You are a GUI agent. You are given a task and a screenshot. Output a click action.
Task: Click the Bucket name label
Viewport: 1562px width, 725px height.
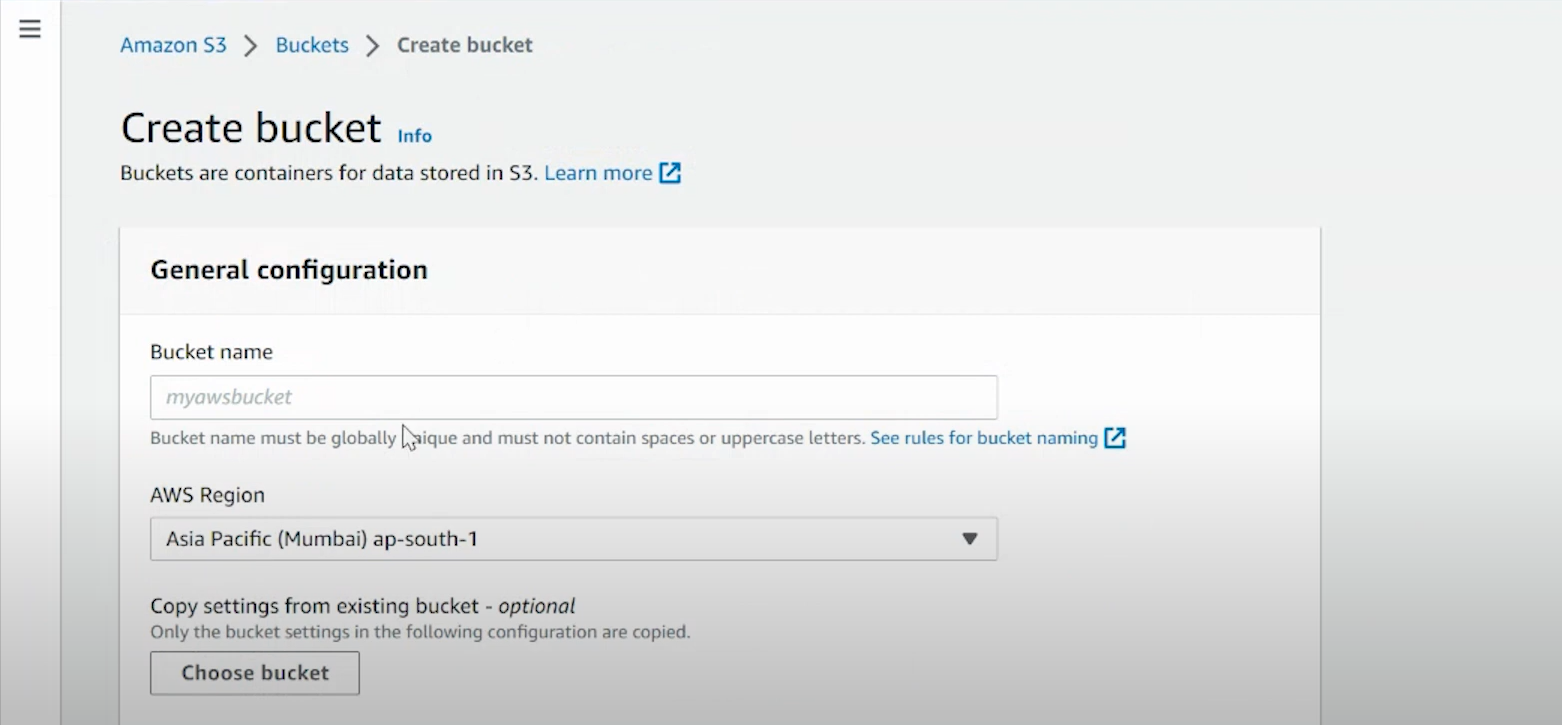click(211, 352)
